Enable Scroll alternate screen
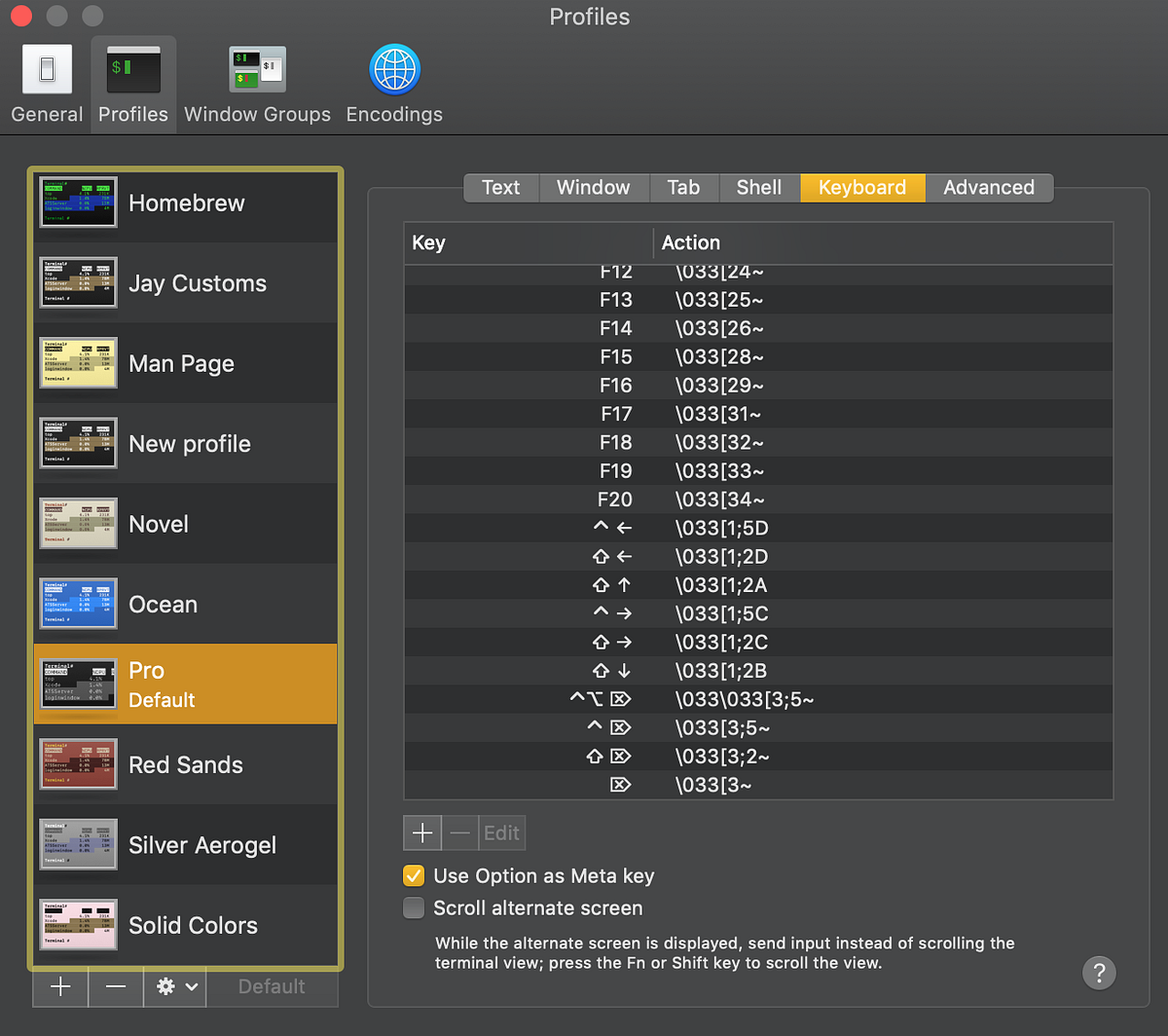Viewport: 1168px width, 1036px height. (414, 907)
